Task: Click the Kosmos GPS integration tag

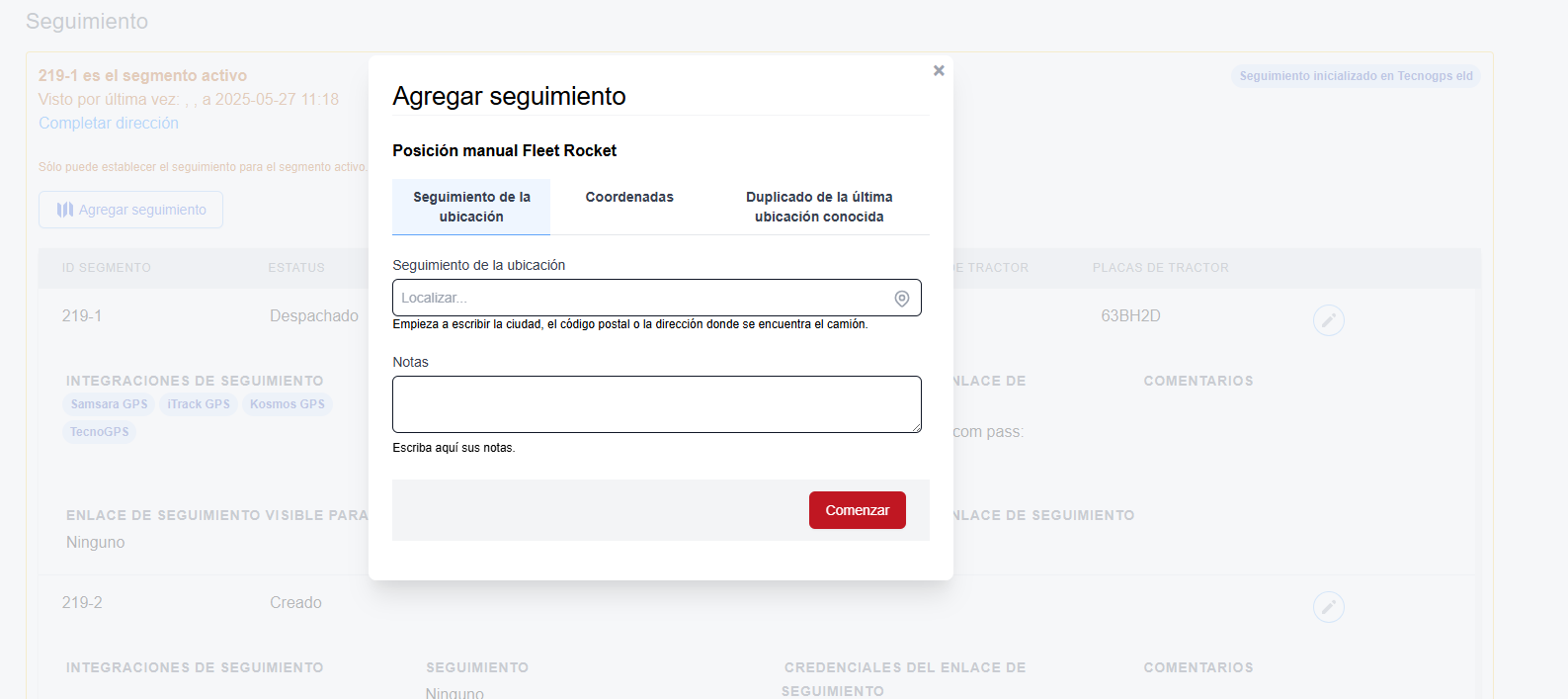Action: 288,404
